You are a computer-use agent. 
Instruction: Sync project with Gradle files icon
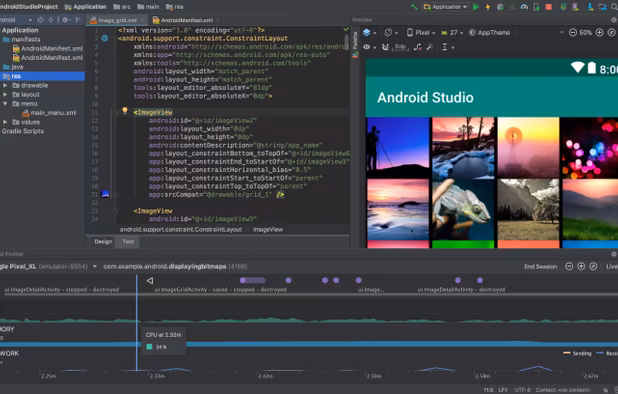click(x=564, y=7)
